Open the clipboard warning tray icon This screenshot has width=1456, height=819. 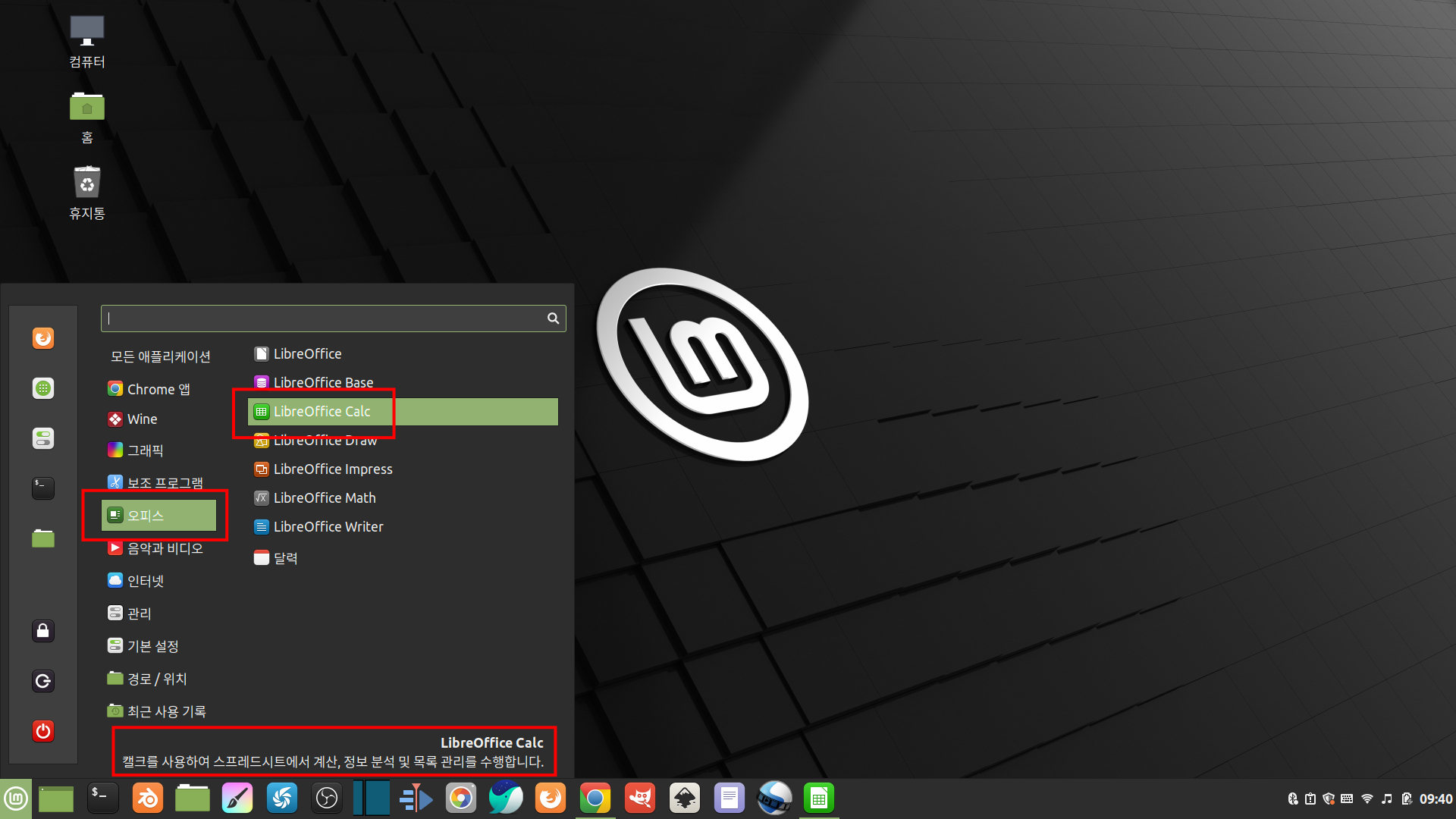point(1310,799)
